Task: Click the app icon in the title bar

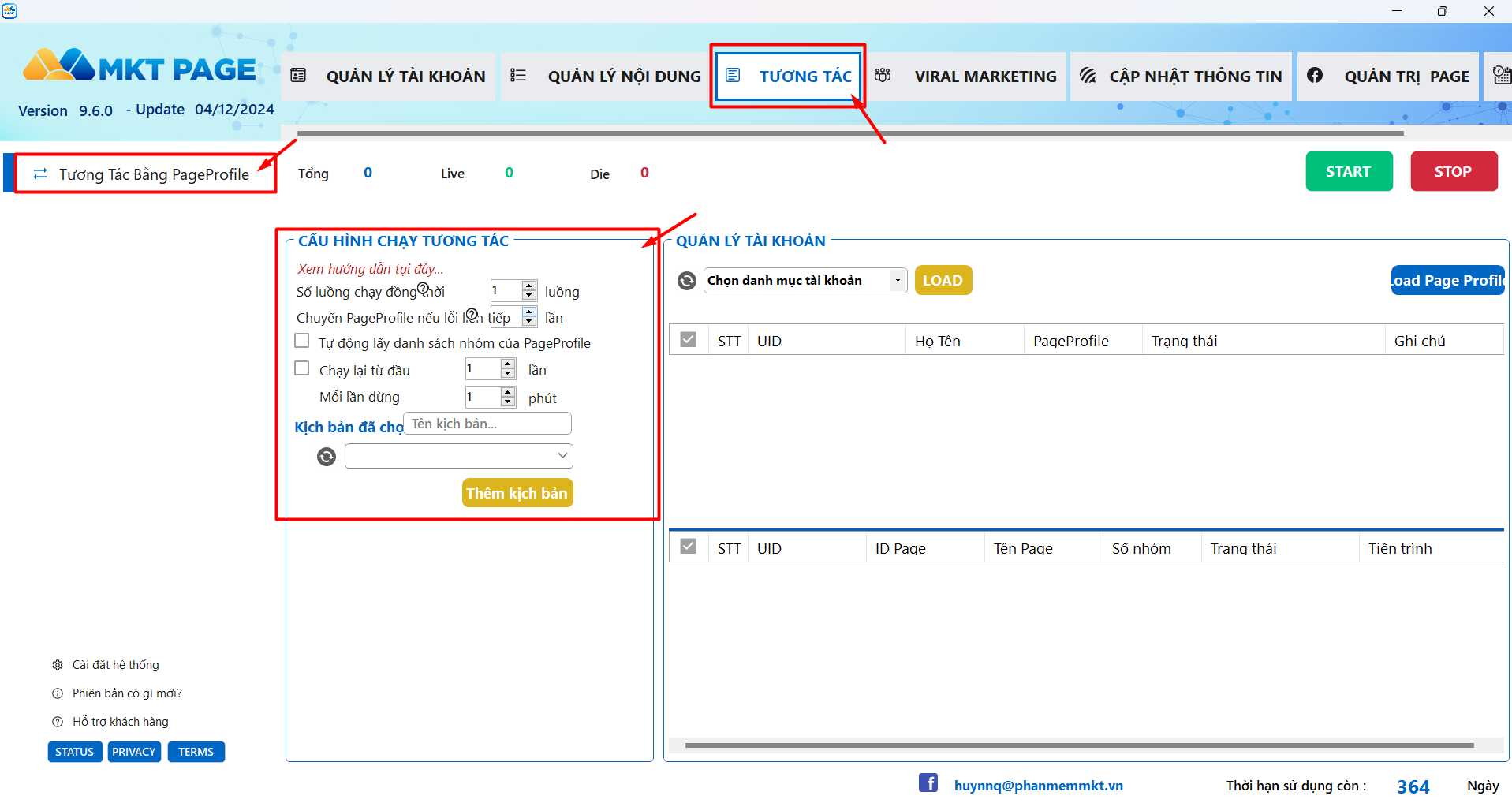Action: click(x=9, y=11)
